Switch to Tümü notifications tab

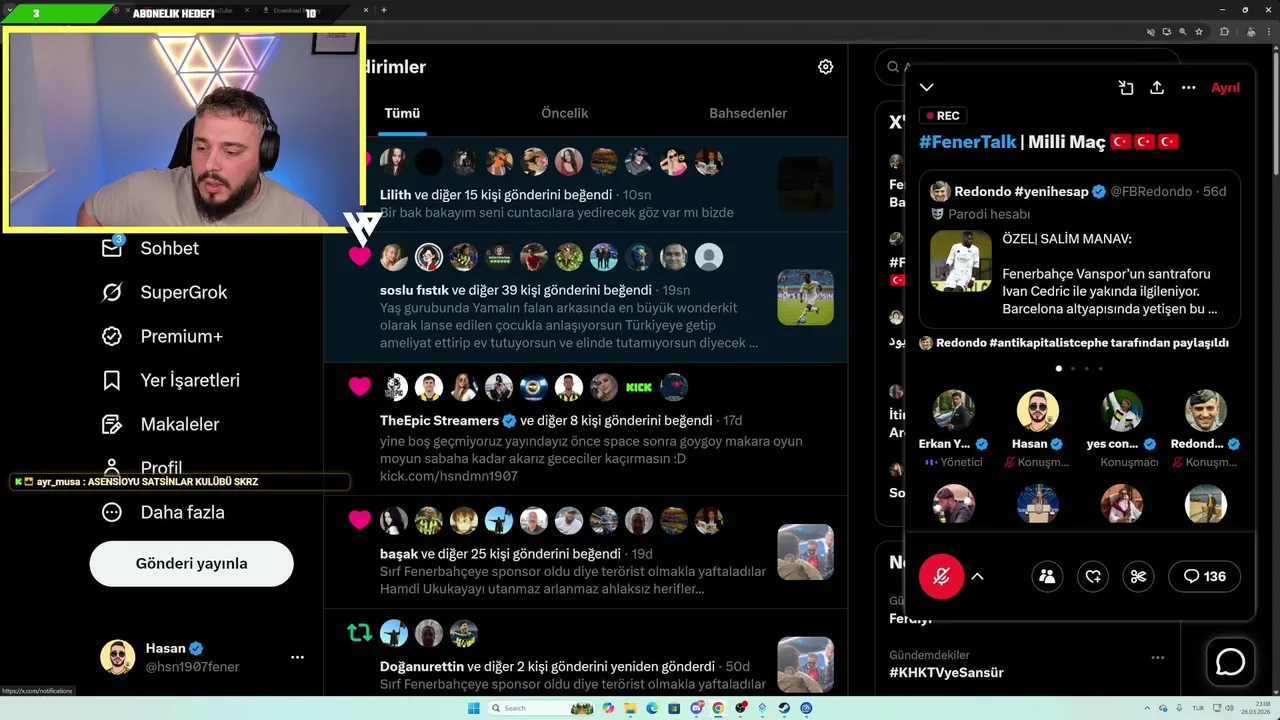[402, 113]
